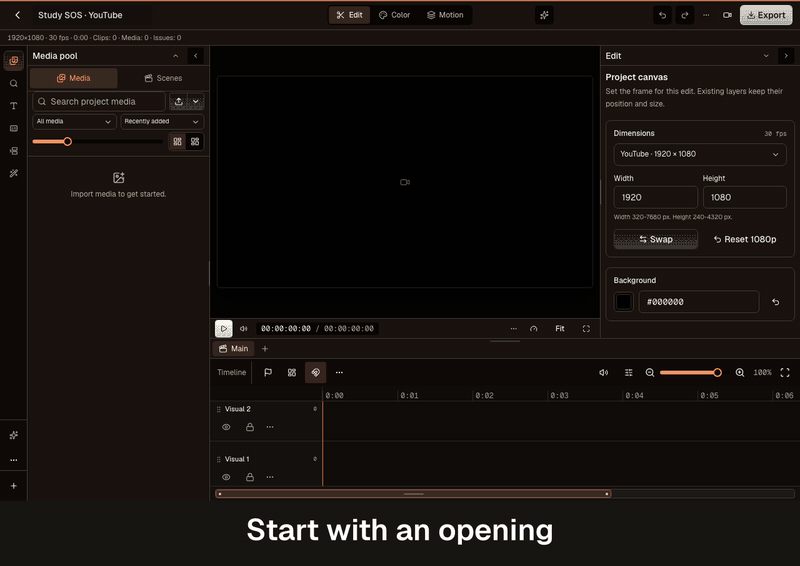Select the Main sequence tab
This screenshot has width=800, height=566.
[x=234, y=349]
